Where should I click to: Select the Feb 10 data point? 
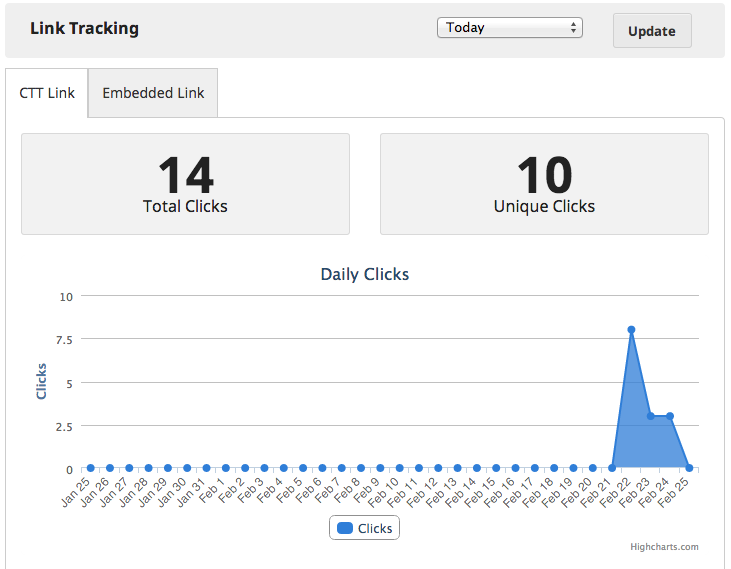(x=400, y=468)
